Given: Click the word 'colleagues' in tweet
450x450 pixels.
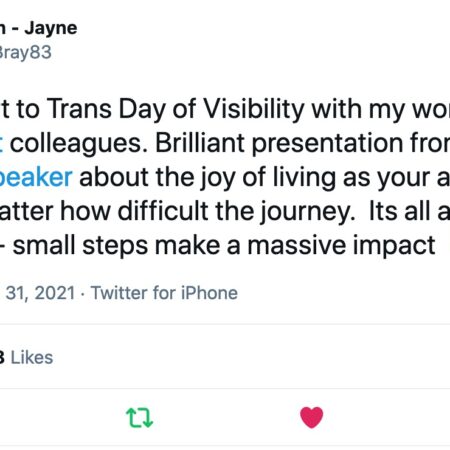Looking at the screenshot, I should (79, 144).
